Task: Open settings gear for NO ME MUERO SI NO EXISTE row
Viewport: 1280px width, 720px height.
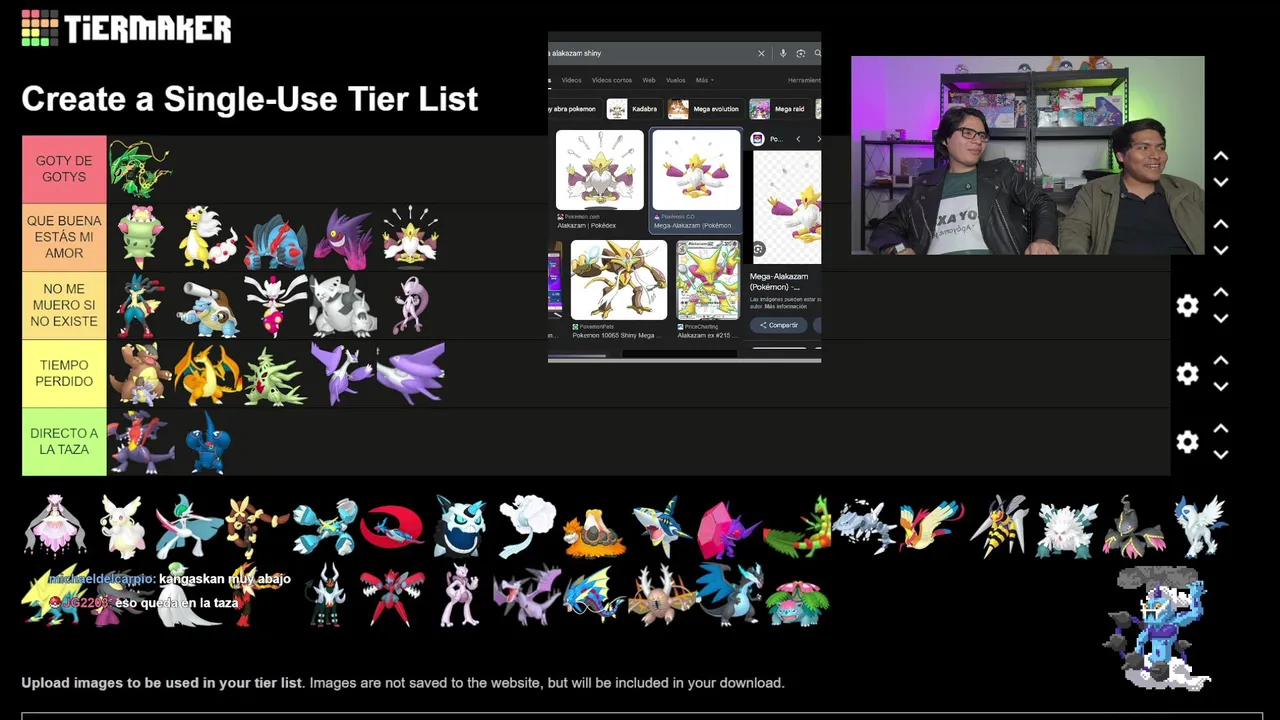Action: pyautogui.click(x=1187, y=306)
